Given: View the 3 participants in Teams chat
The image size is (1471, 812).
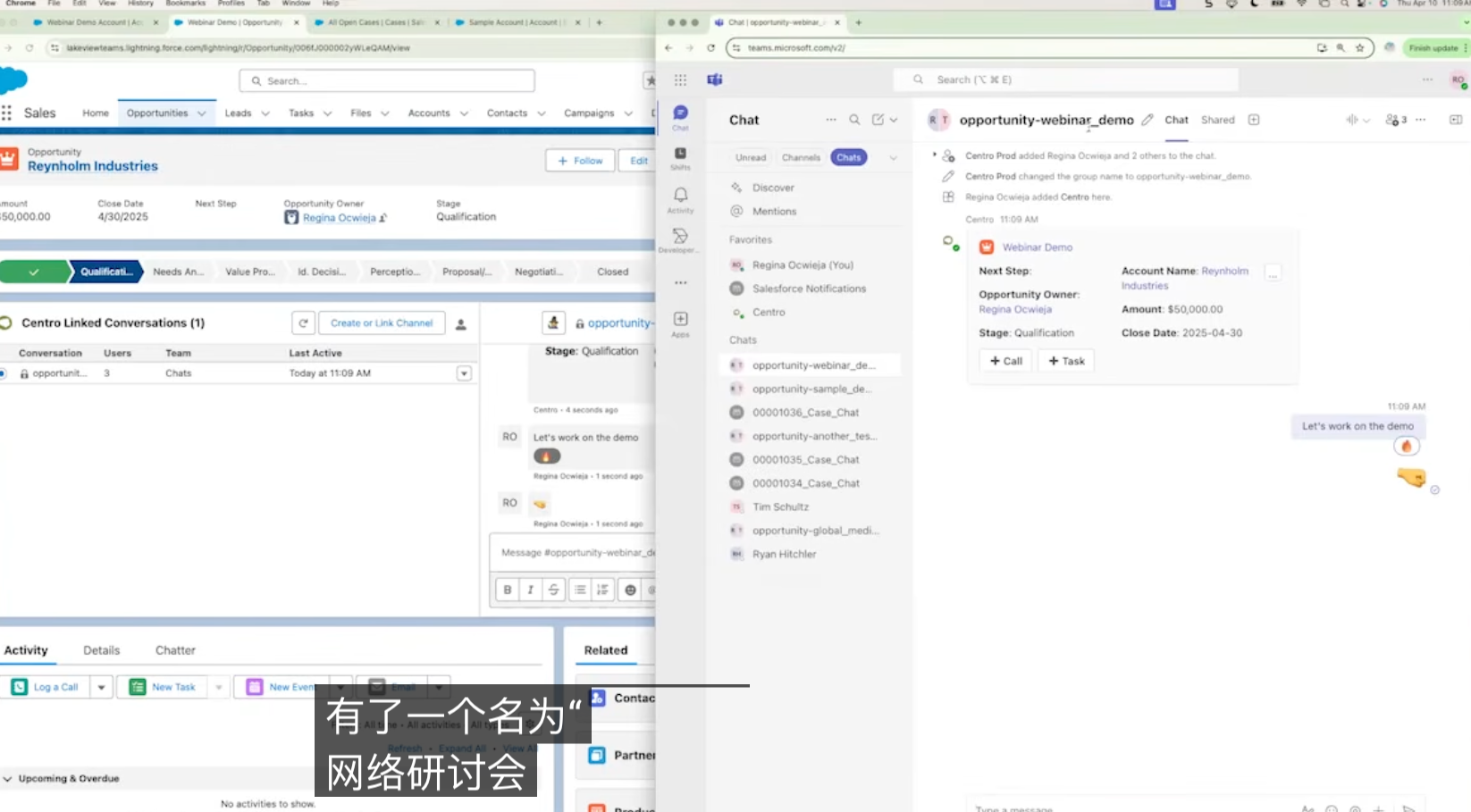Looking at the screenshot, I should coord(1395,120).
